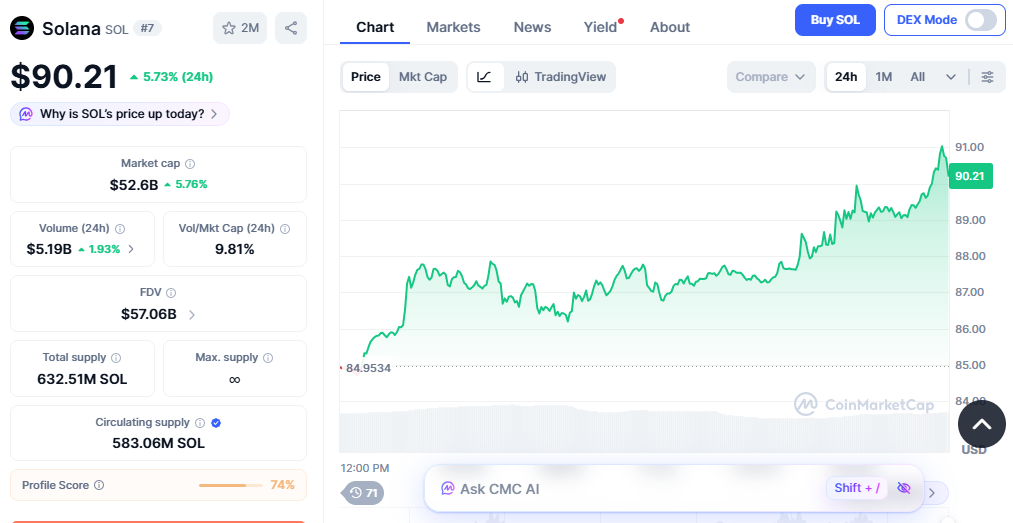The height and width of the screenshot is (523, 1013).
Task: Click the Buy SOL button
Action: 835,20
